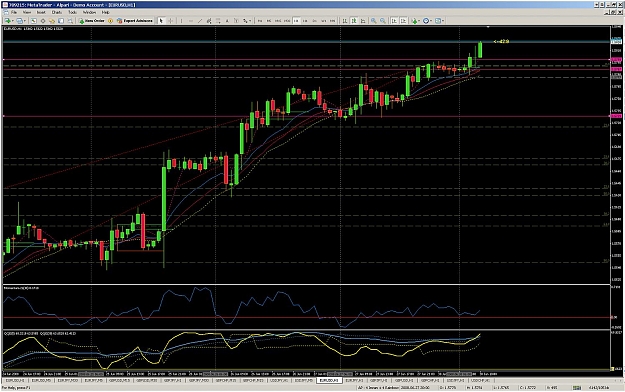
Task: Open the Indicators list icon
Action: (x=415, y=21)
